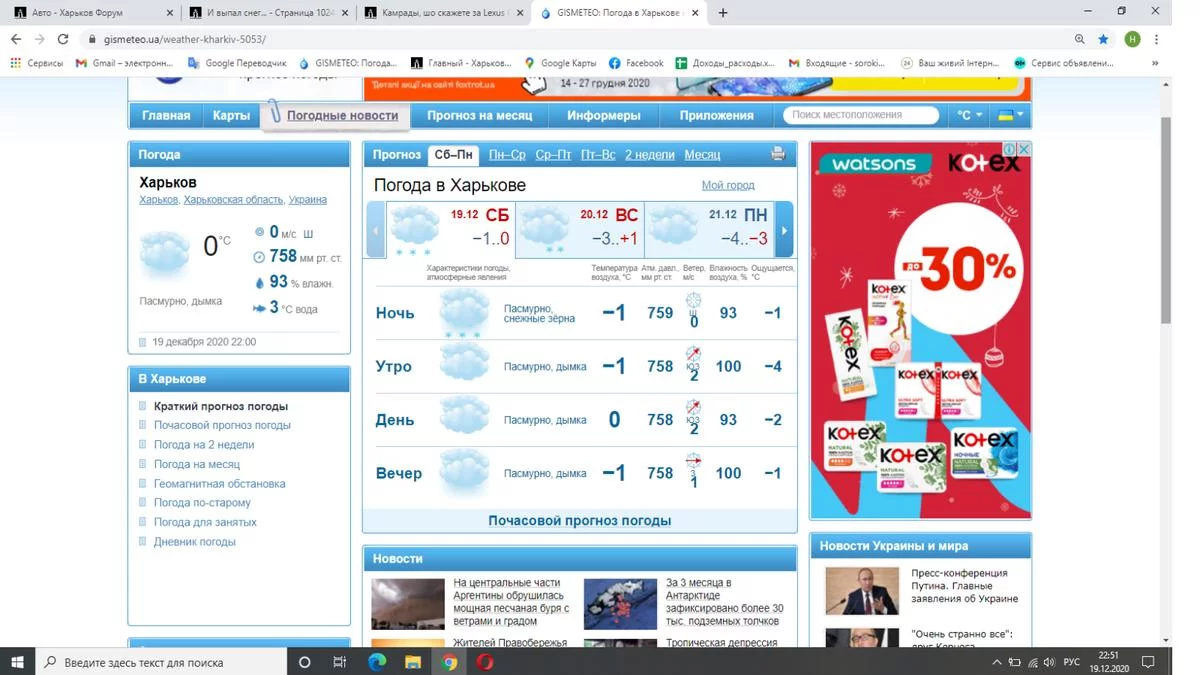Open the Chrome profile avatar H
The height and width of the screenshot is (675, 1200).
pos(1132,39)
